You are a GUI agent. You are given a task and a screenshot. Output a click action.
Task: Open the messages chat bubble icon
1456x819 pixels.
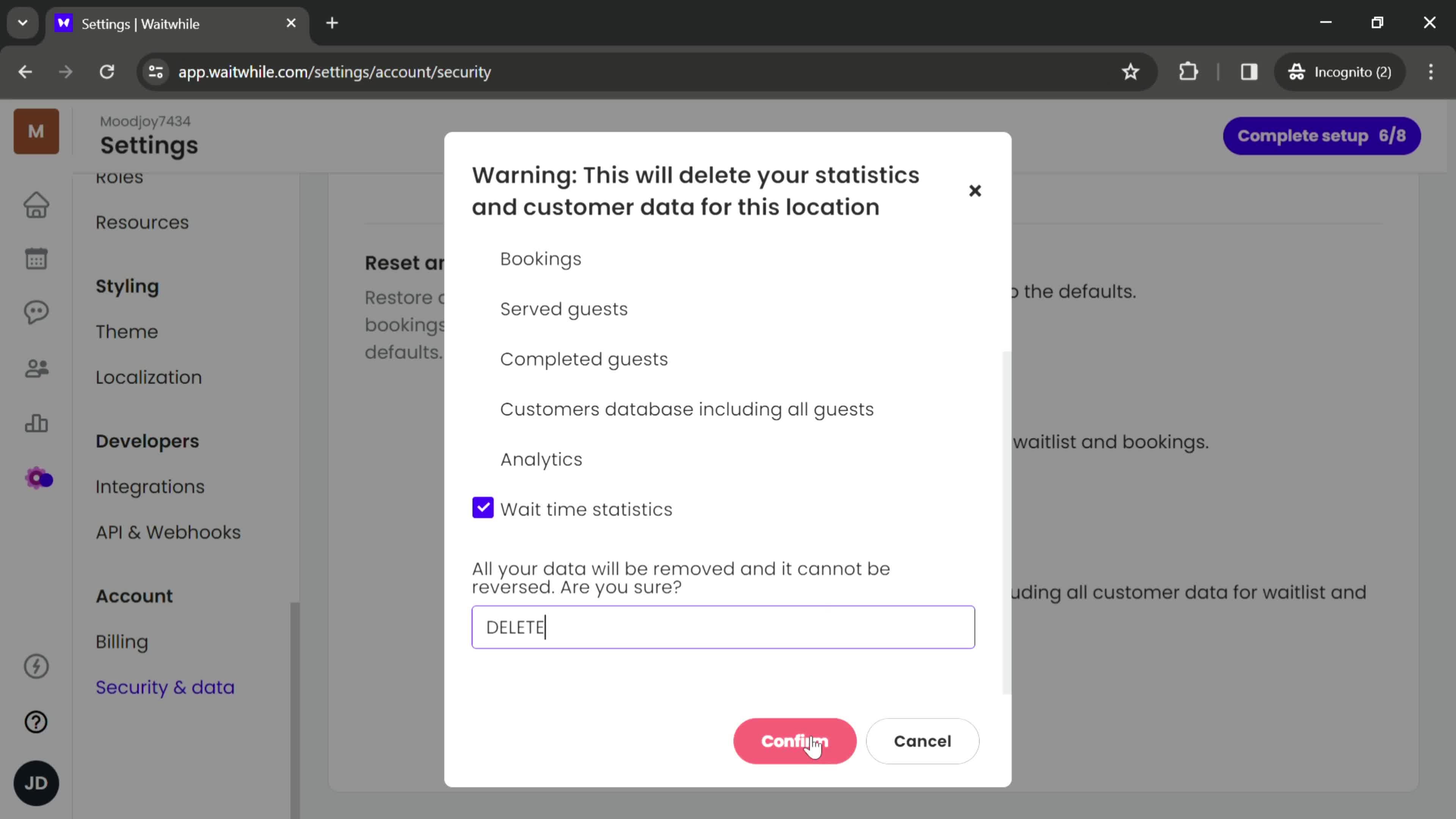tap(36, 312)
